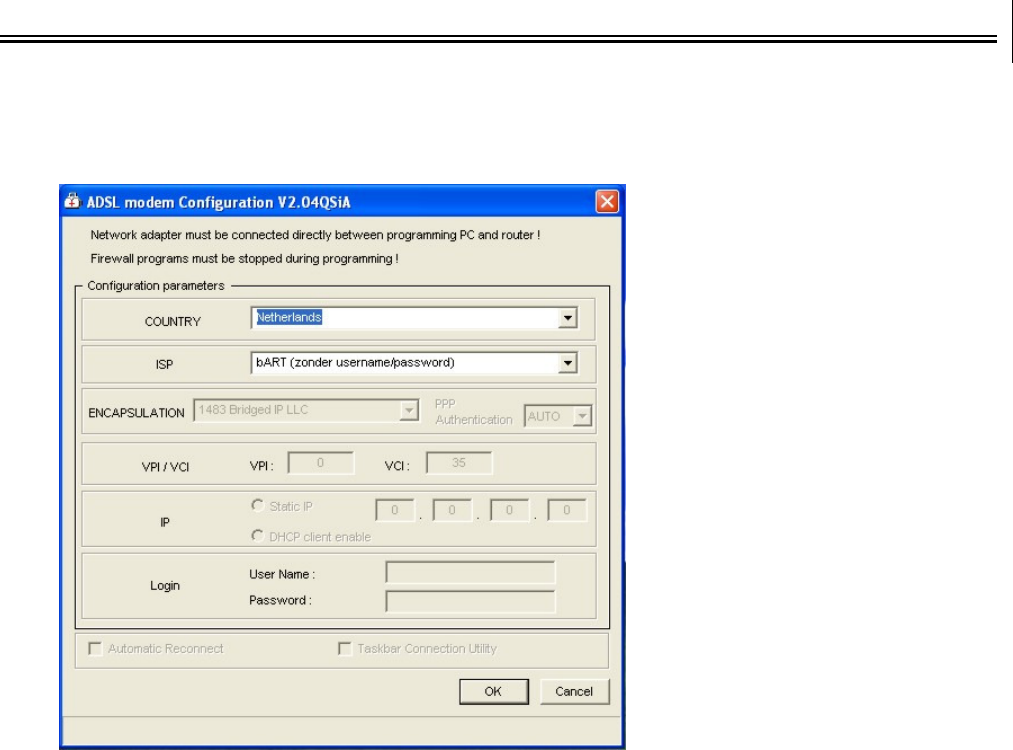Click the bART ISP combo box text
Screen dimensions: 1013x750
tap(355, 362)
